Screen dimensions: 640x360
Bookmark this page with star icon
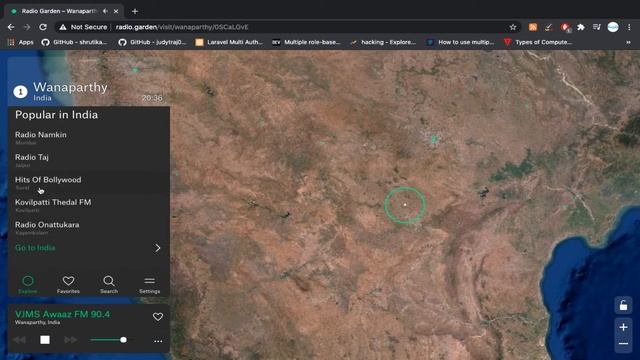point(513,27)
